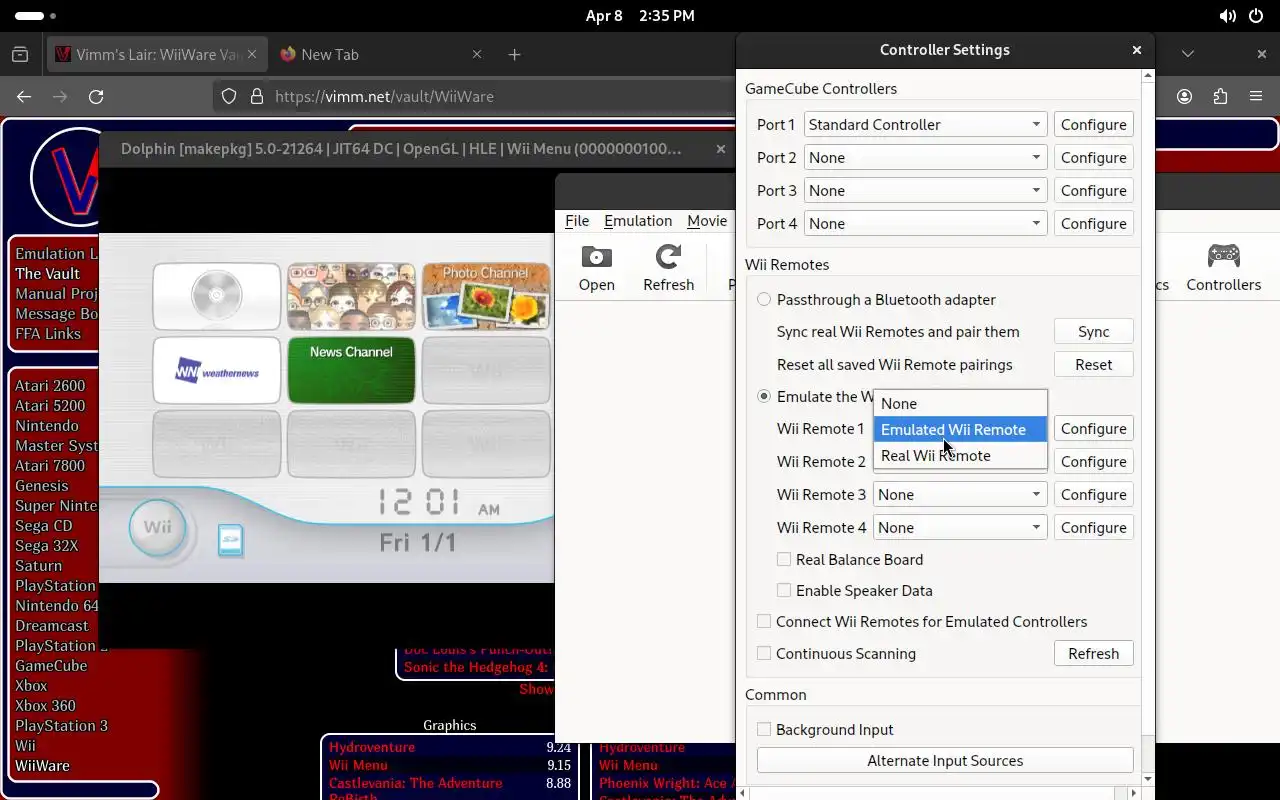Open Atari 2600 link in Vimm's sidebar
The height and width of the screenshot is (800, 1280).
50,385
